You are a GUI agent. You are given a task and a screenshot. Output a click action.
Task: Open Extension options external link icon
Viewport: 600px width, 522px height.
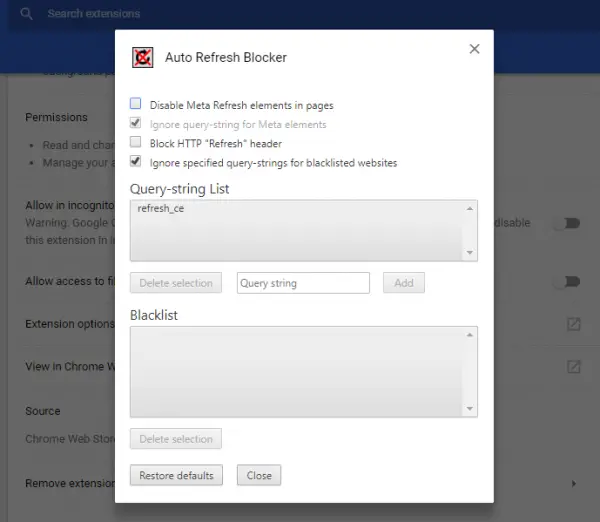click(573, 324)
